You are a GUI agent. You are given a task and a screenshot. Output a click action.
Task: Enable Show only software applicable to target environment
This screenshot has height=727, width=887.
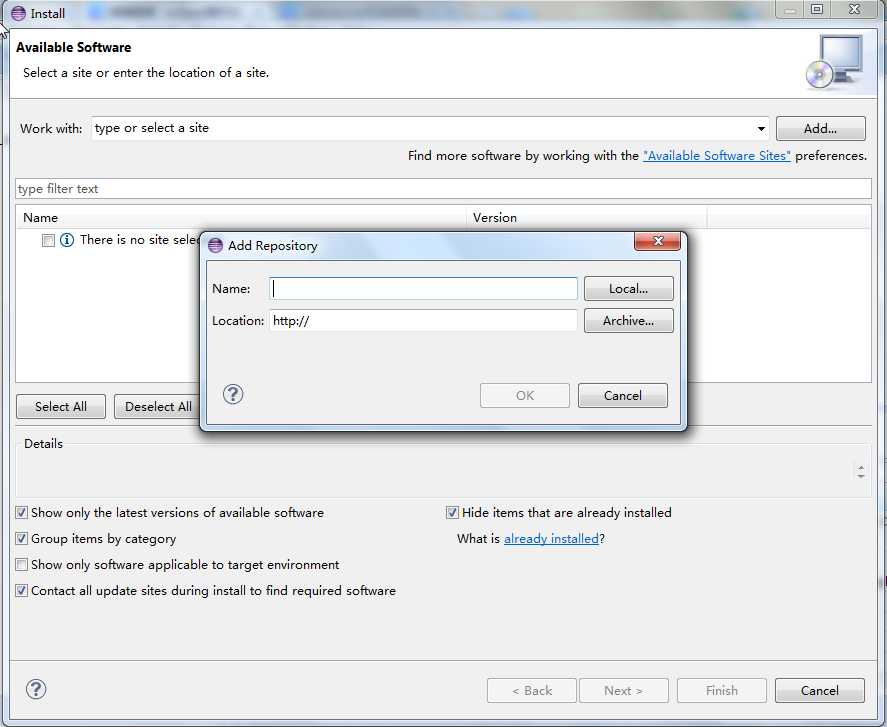(x=21, y=565)
